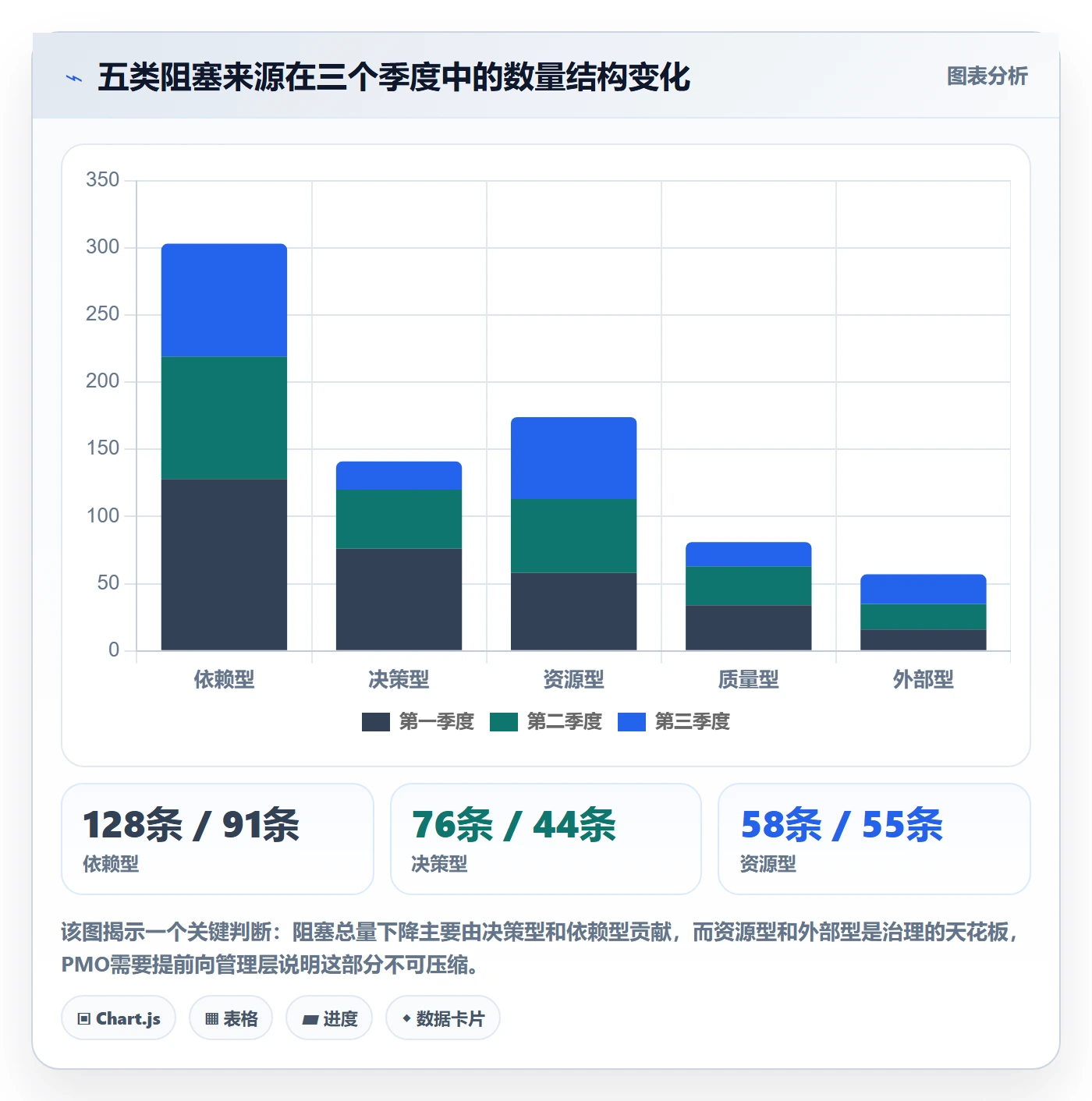Click the 第三季度 legend label

click(x=692, y=722)
